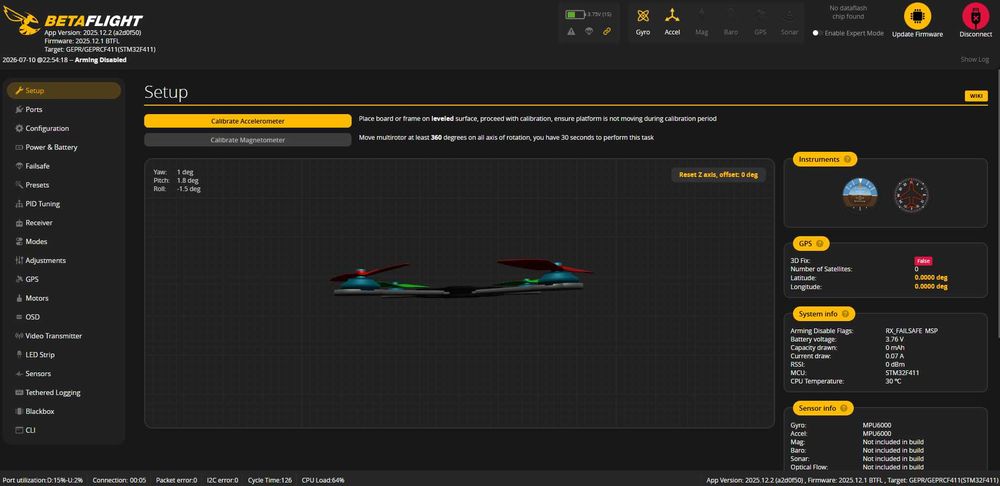Click the Receiver icon in sidebar
Viewport: 1000px width, 486px height.
coord(19,223)
